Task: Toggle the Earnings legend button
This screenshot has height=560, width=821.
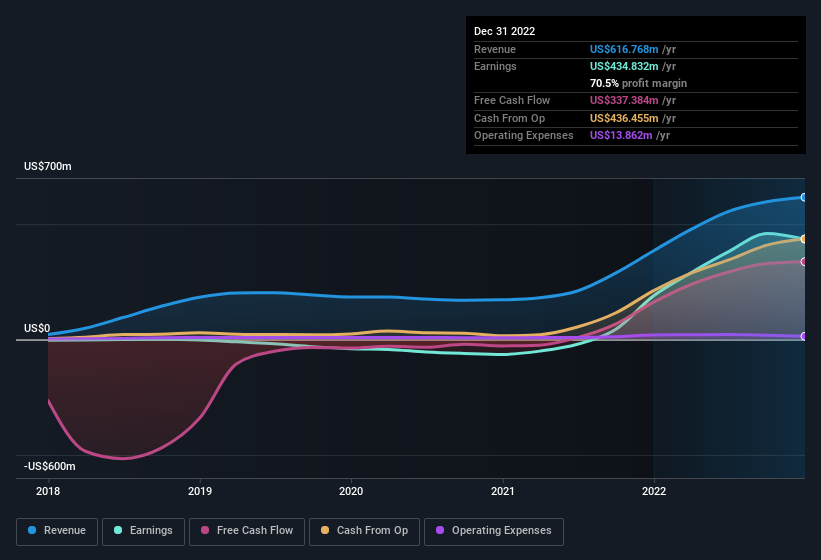Action: (143, 531)
